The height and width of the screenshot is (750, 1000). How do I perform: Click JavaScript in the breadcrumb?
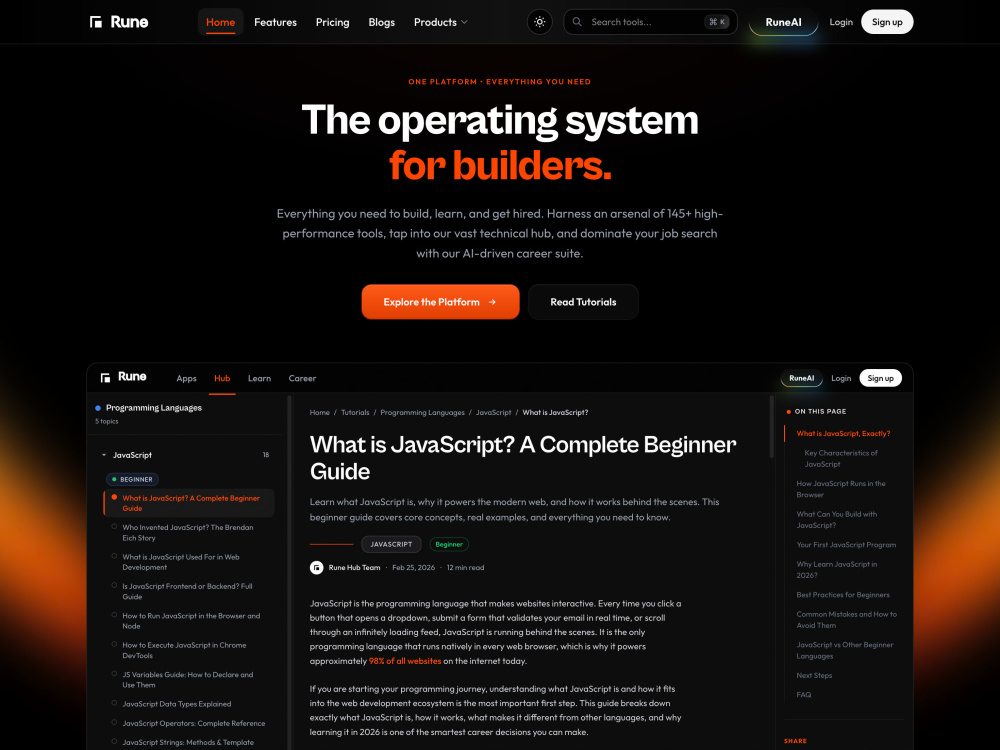pos(494,413)
